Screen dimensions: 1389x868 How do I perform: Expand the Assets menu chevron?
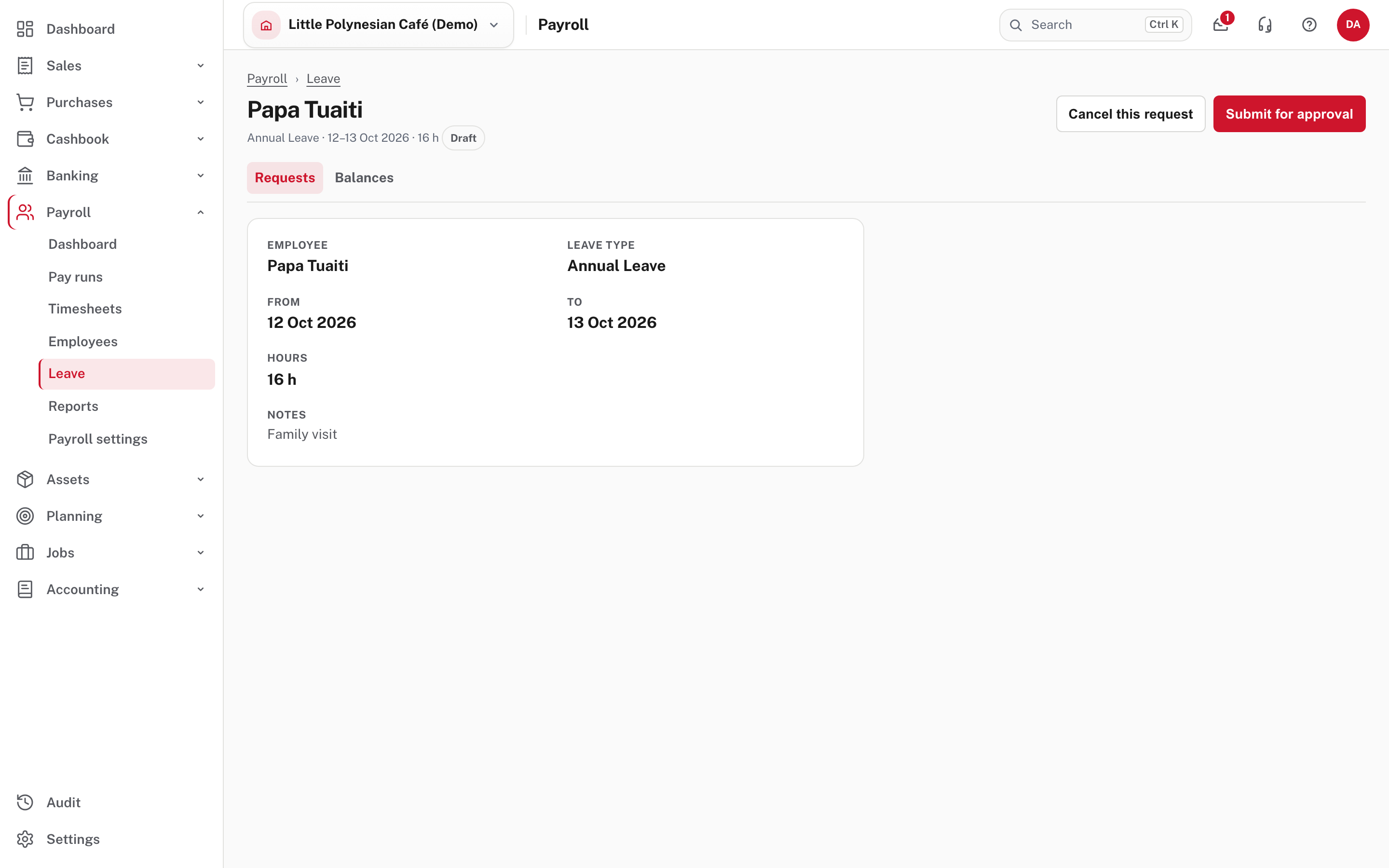click(x=200, y=479)
